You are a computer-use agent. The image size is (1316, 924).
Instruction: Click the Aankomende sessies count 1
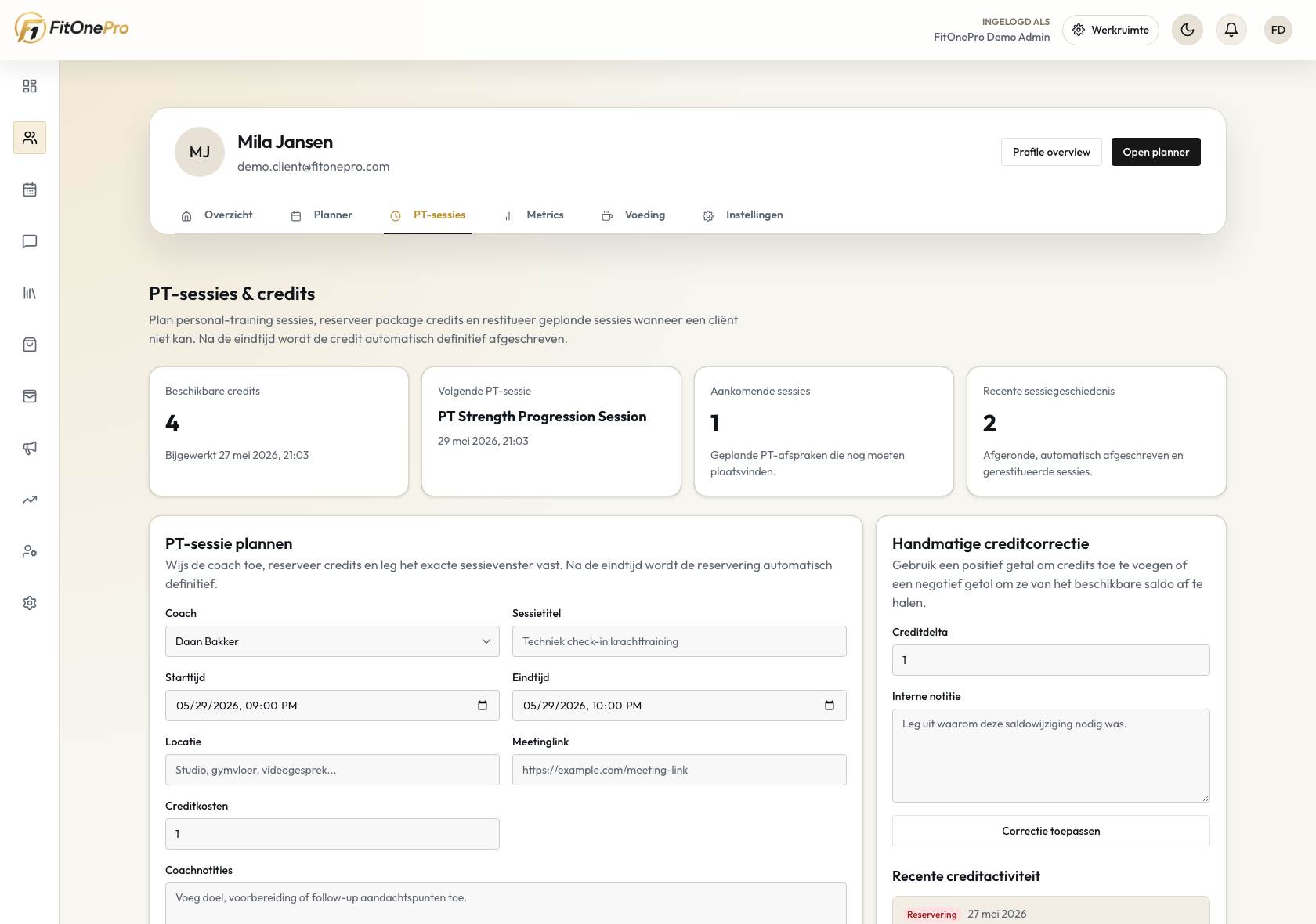[715, 424]
